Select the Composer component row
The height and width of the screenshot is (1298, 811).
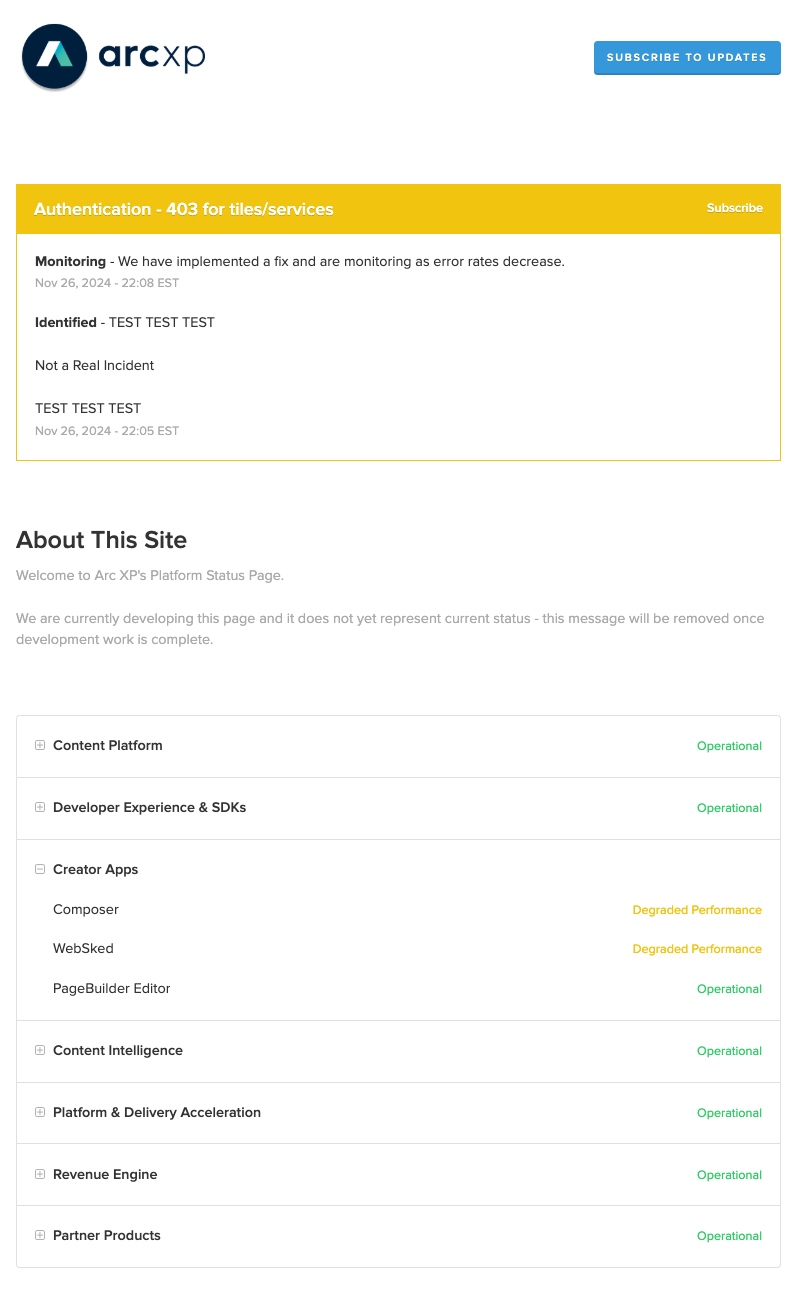398,910
